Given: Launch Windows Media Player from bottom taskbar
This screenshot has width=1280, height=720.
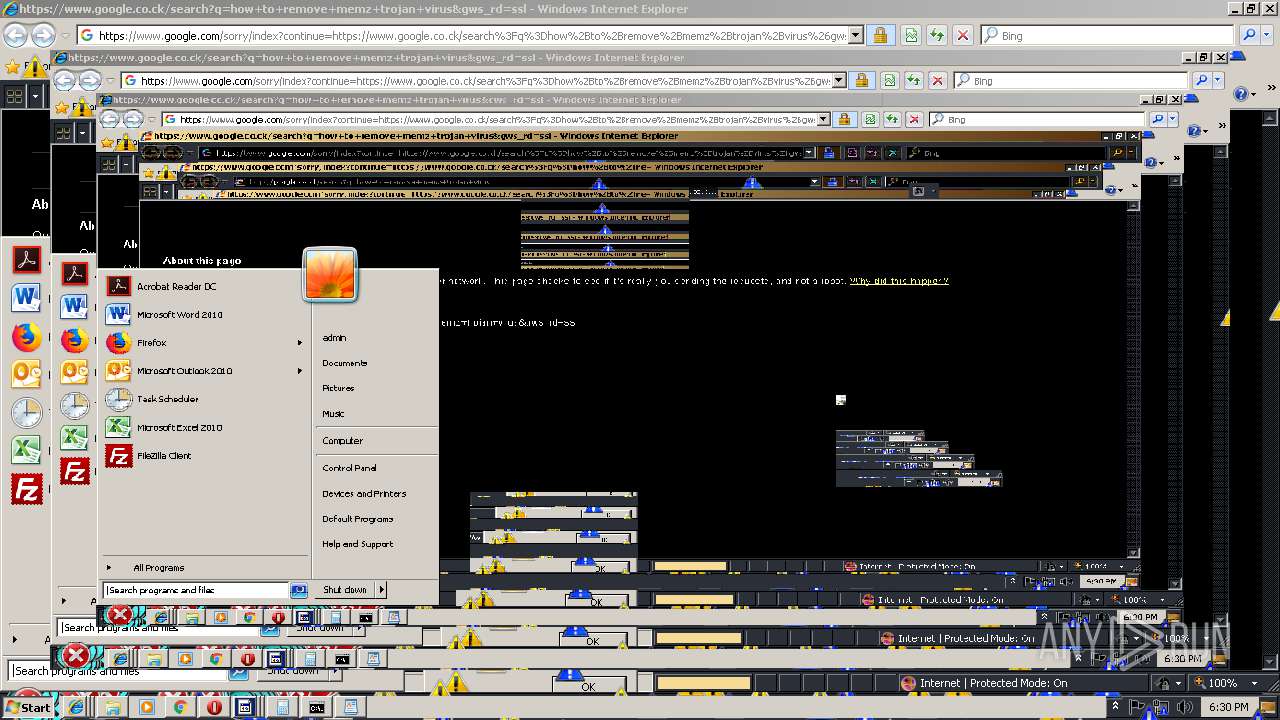Looking at the screenshot, I should tap(147, 707).
